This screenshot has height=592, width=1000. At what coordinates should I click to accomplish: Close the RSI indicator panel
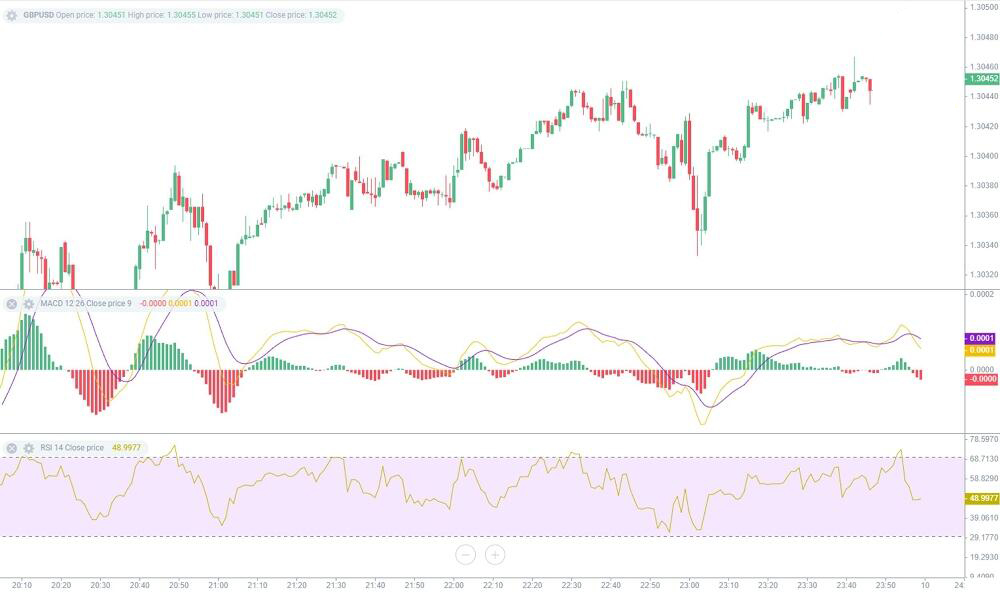pyautogui.click(x=12, y=448)
